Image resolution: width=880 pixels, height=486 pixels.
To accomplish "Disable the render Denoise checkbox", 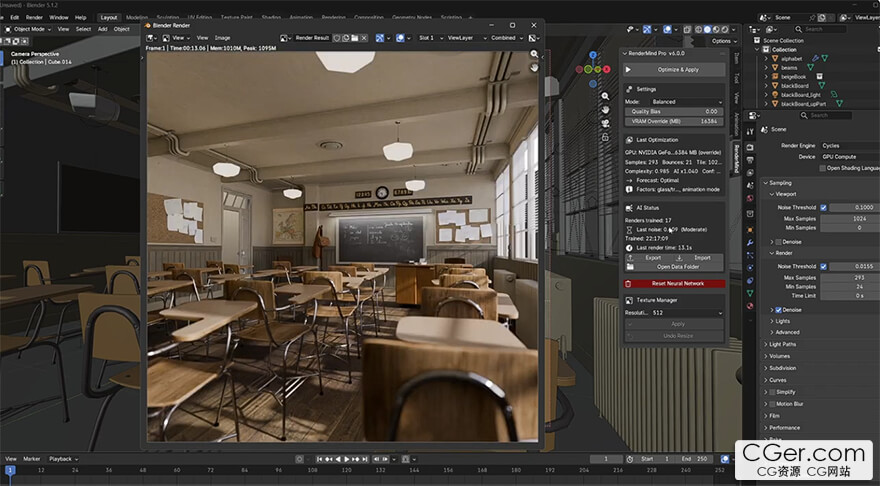I will [x=778, y=310].
